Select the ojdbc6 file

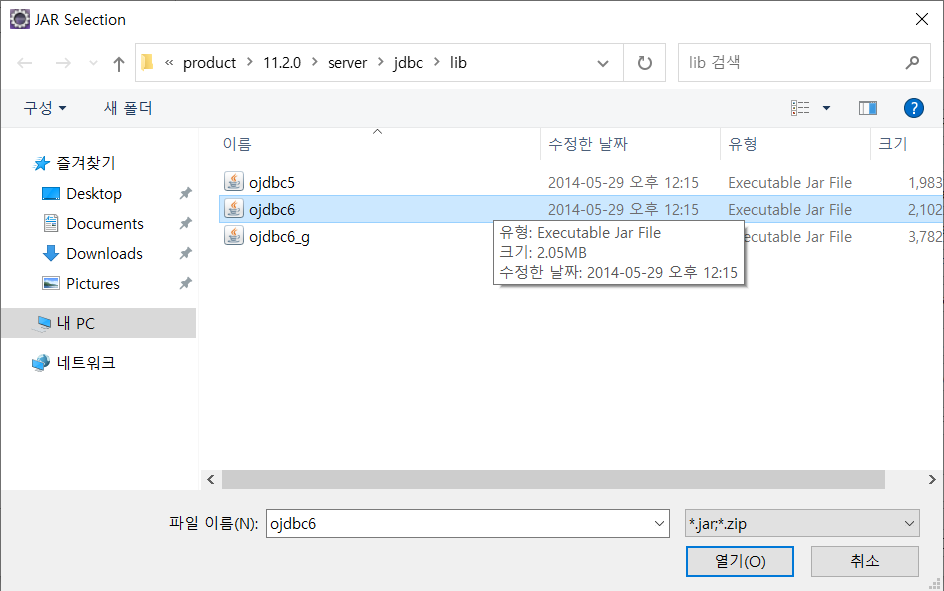(272, 209)
